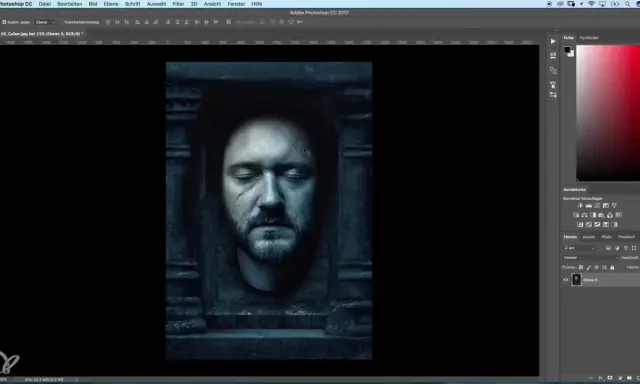
Task: Click Auto-Align Layers icon in options bar
Action: pos(229,22)
